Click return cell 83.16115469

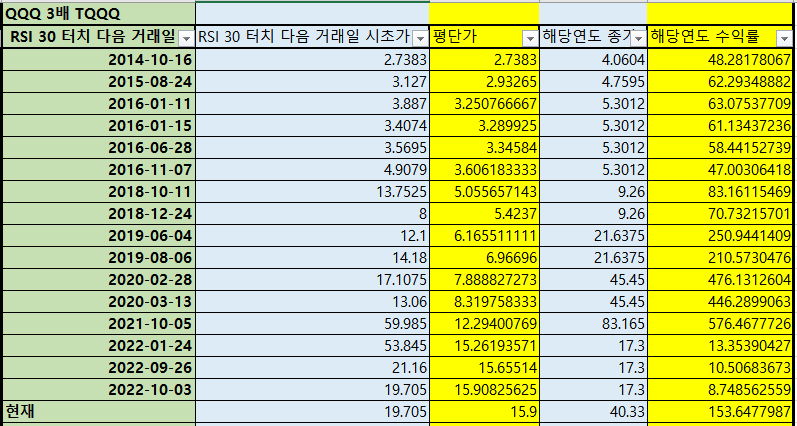click(x=720, y=192)
